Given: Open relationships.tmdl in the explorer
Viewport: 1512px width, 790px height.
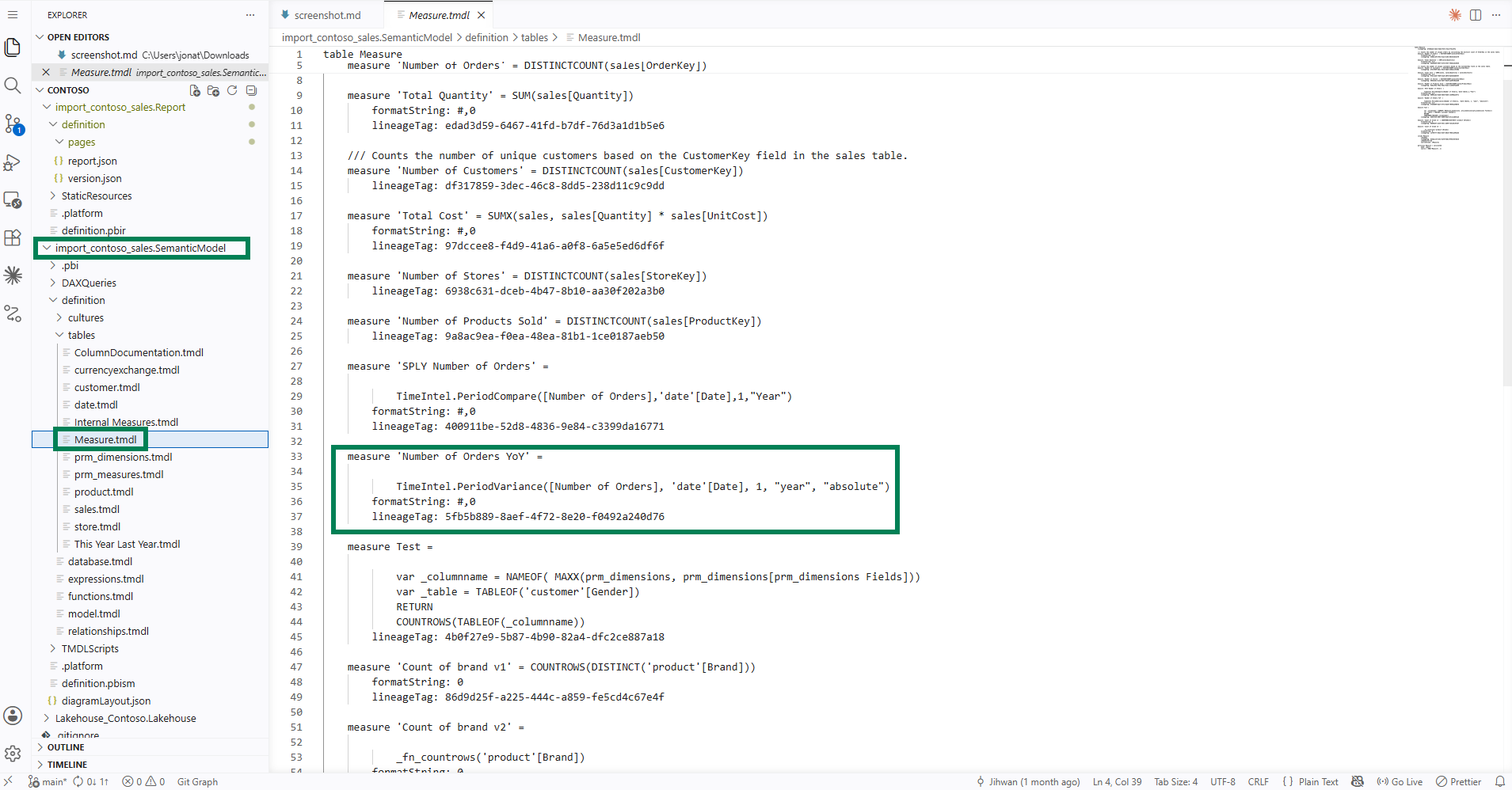Looking at the screenshot, I should tap(108, 631).
